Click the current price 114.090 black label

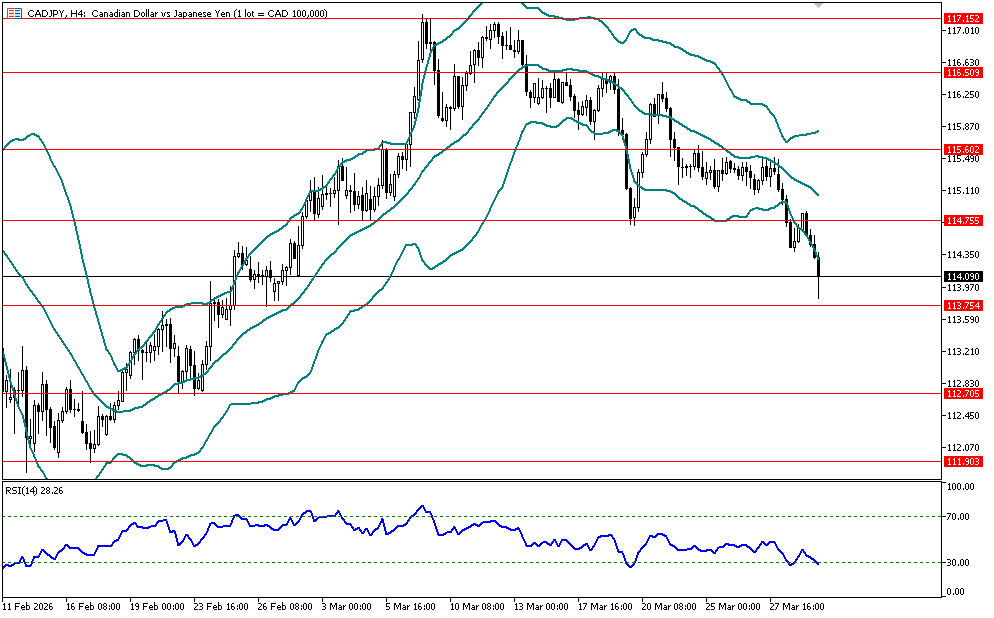tap(964, 276)
